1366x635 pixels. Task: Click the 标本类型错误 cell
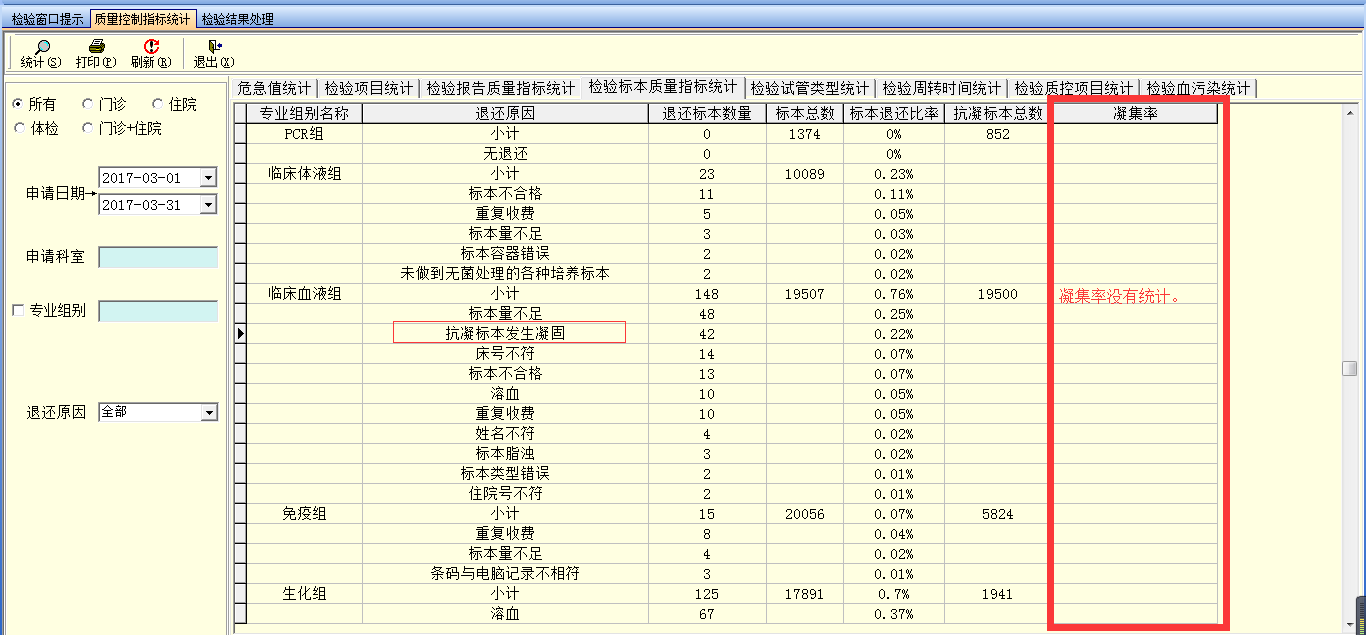pyautogui.click(x=505, y=474)
